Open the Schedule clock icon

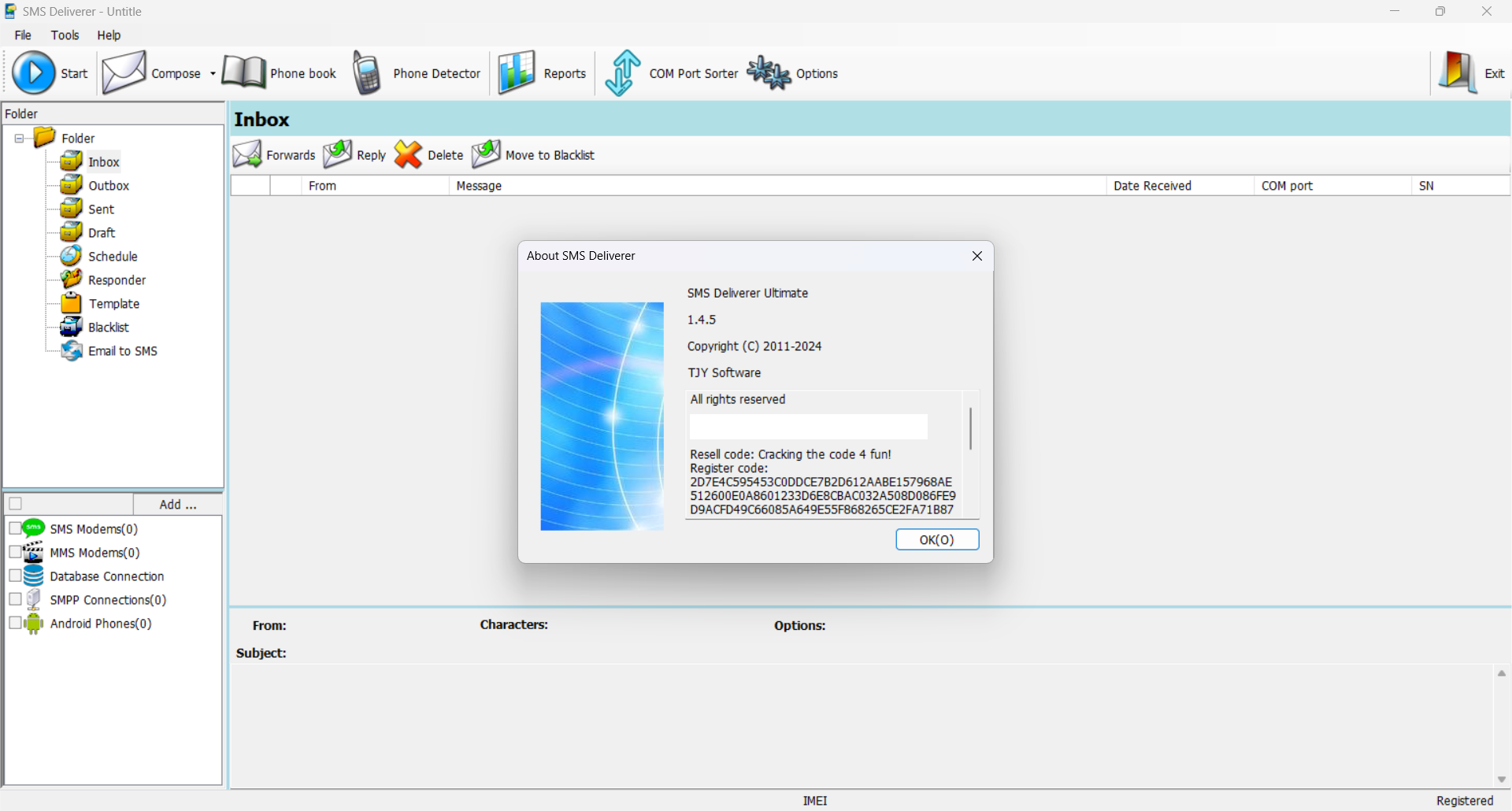tap(72, 256)
